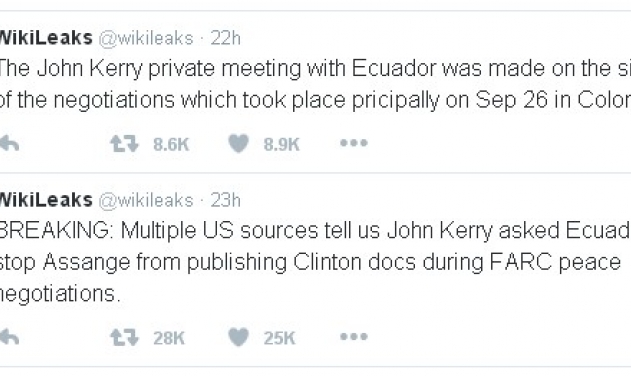View the 28K retweet count
This screenshot has height=376, width=631.
(169, 338)
